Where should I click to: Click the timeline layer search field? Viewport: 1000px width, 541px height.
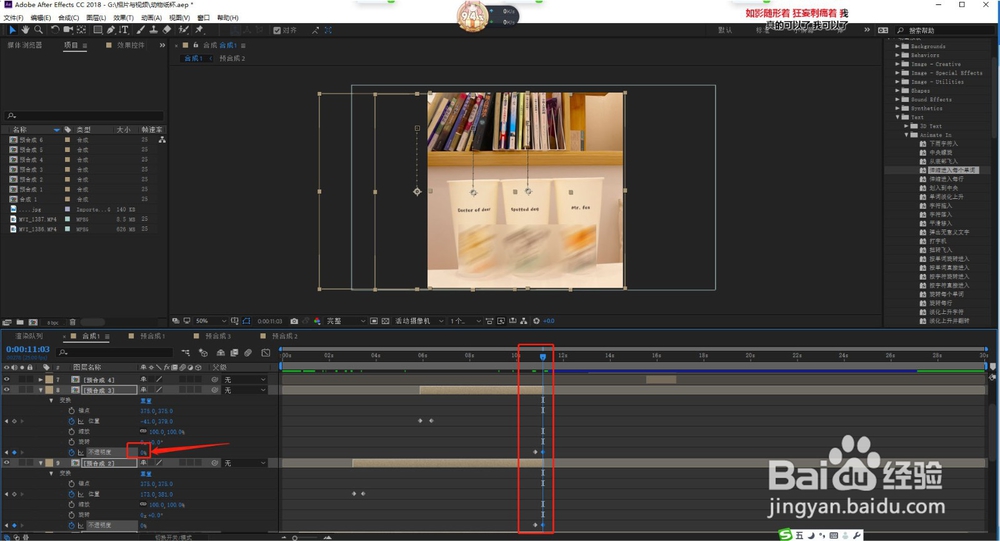[115, 352]
